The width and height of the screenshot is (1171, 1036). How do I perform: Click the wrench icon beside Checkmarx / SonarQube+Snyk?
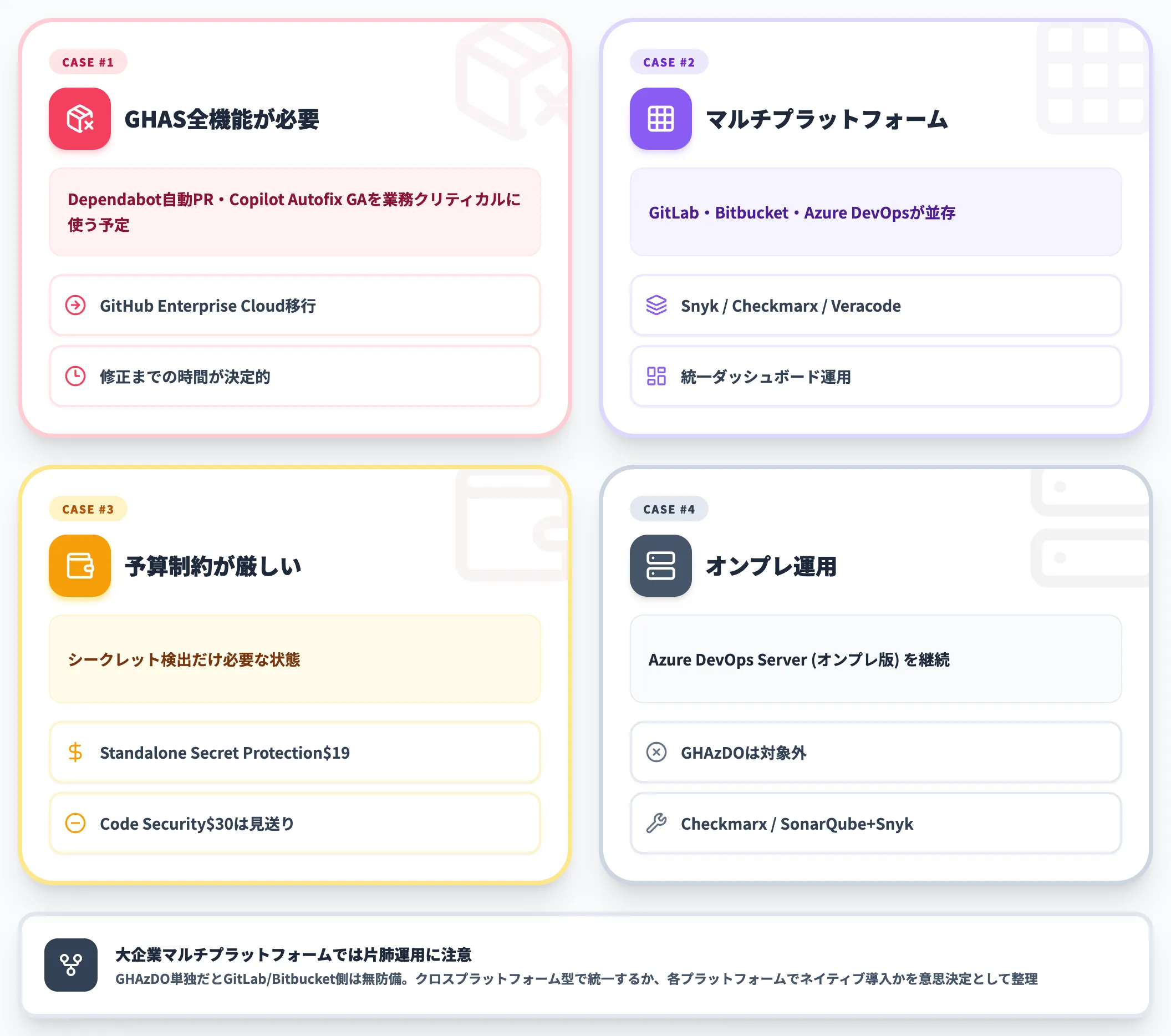656,824
